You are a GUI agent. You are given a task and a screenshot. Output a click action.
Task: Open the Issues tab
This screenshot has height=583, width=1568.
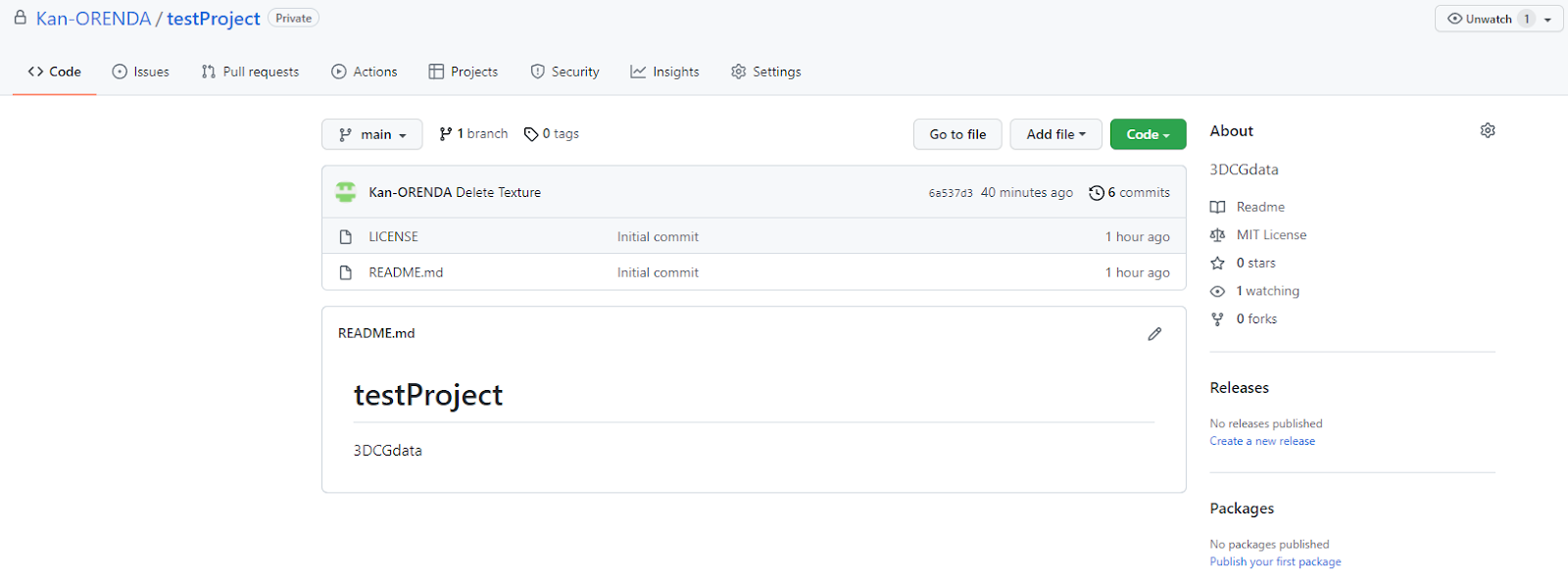click(140, 72)
